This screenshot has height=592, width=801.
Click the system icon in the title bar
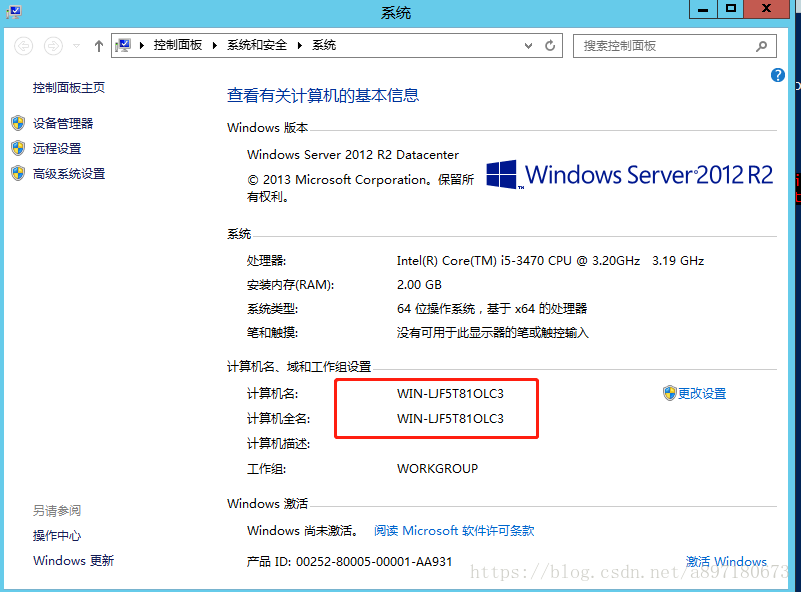(x=14, y=11)
